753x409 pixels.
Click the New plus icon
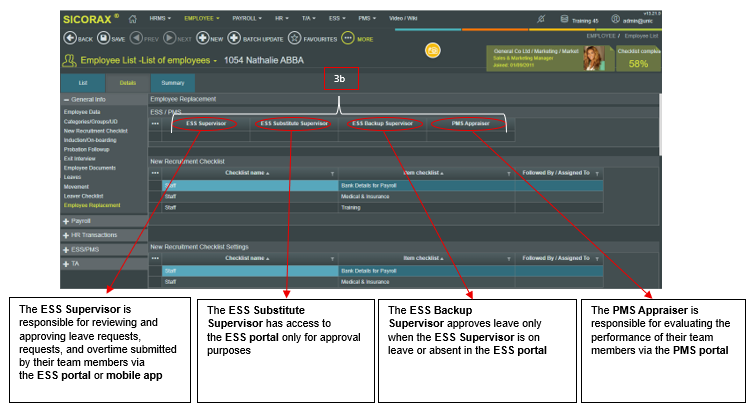pyautogui.click(x=203, y=38)
